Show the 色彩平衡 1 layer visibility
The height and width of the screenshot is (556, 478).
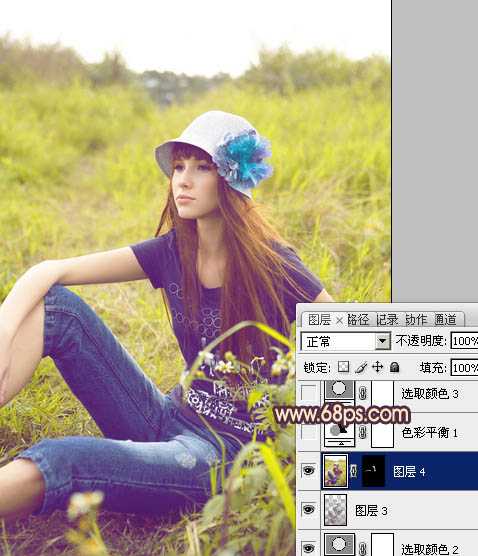pos(309,432)
